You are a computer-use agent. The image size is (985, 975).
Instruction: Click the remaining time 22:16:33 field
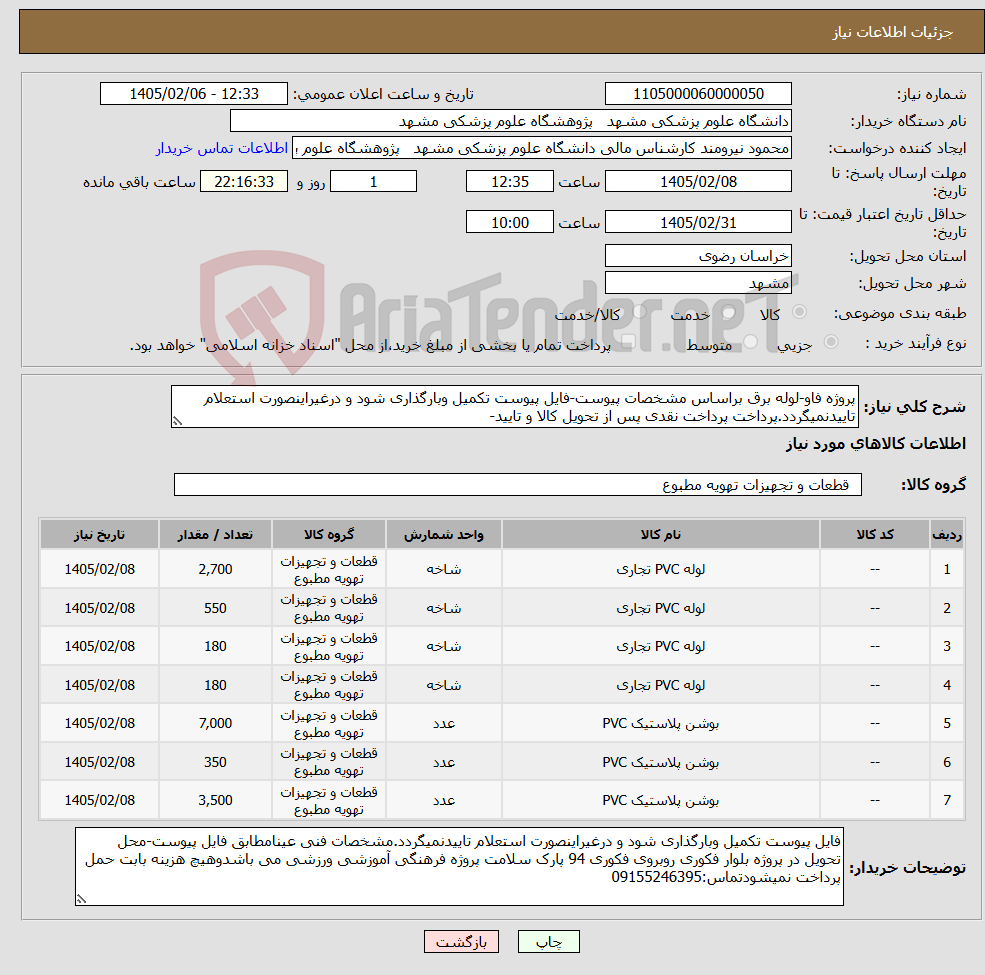click(244, 182)
